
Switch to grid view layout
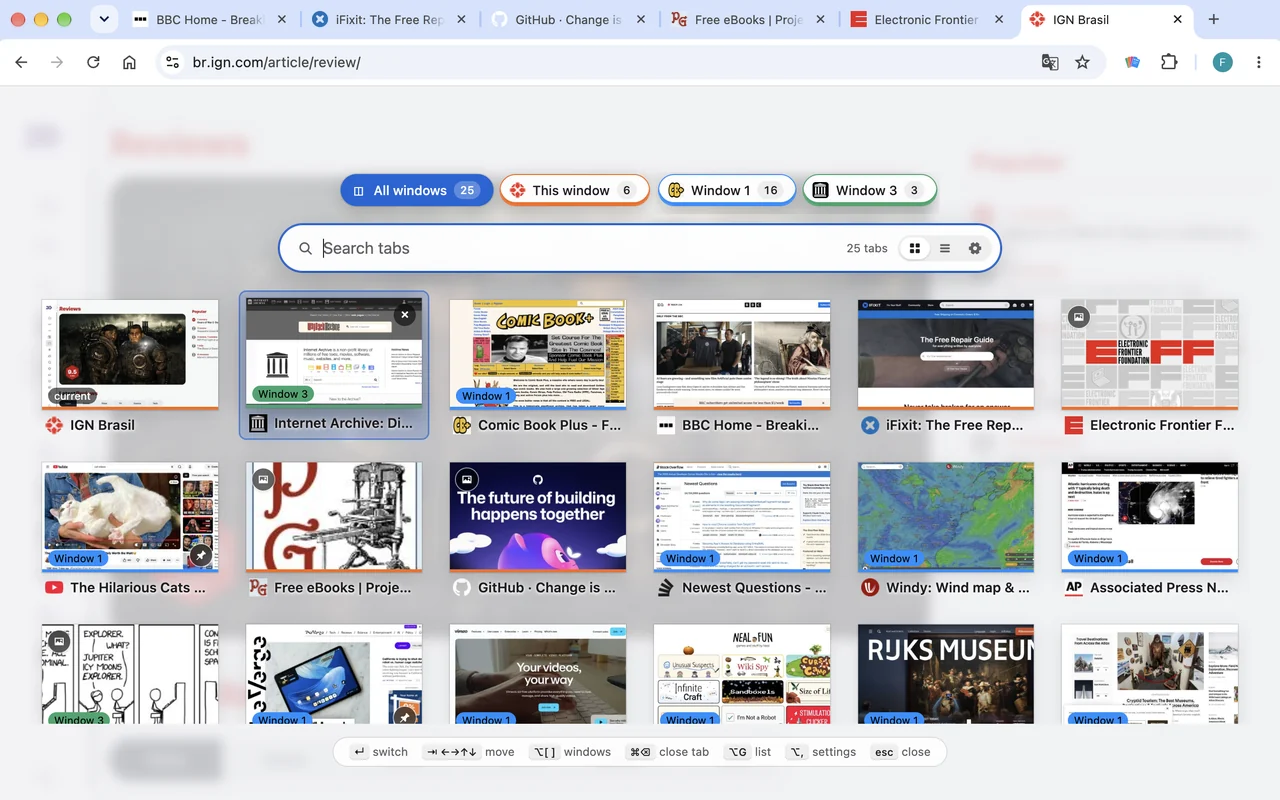914,248
